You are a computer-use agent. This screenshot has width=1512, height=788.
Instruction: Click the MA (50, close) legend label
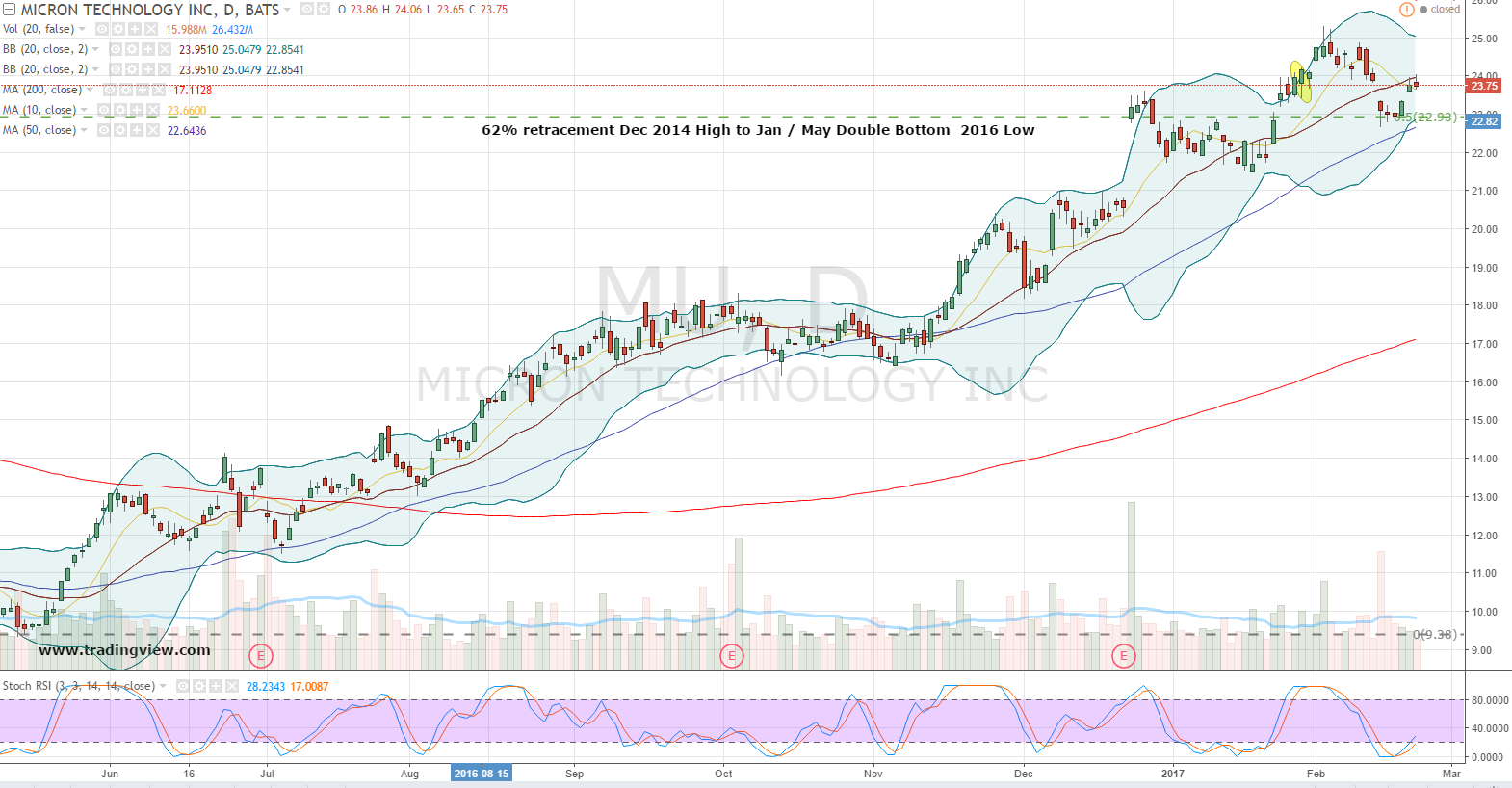[39, 130]
